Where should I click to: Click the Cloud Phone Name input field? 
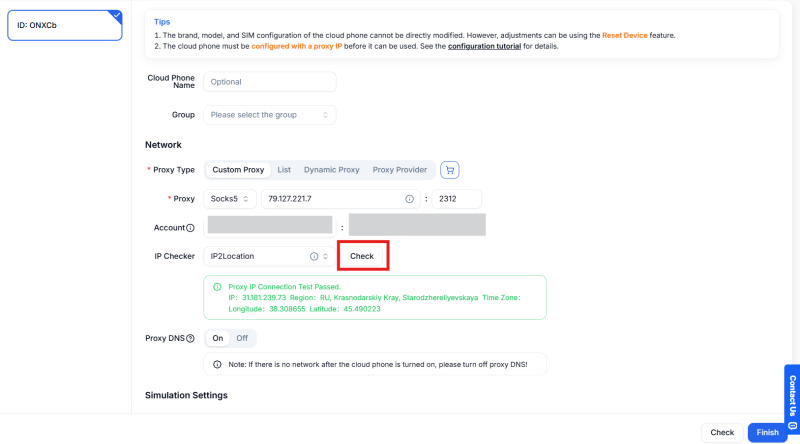click(x=269, y=82)
